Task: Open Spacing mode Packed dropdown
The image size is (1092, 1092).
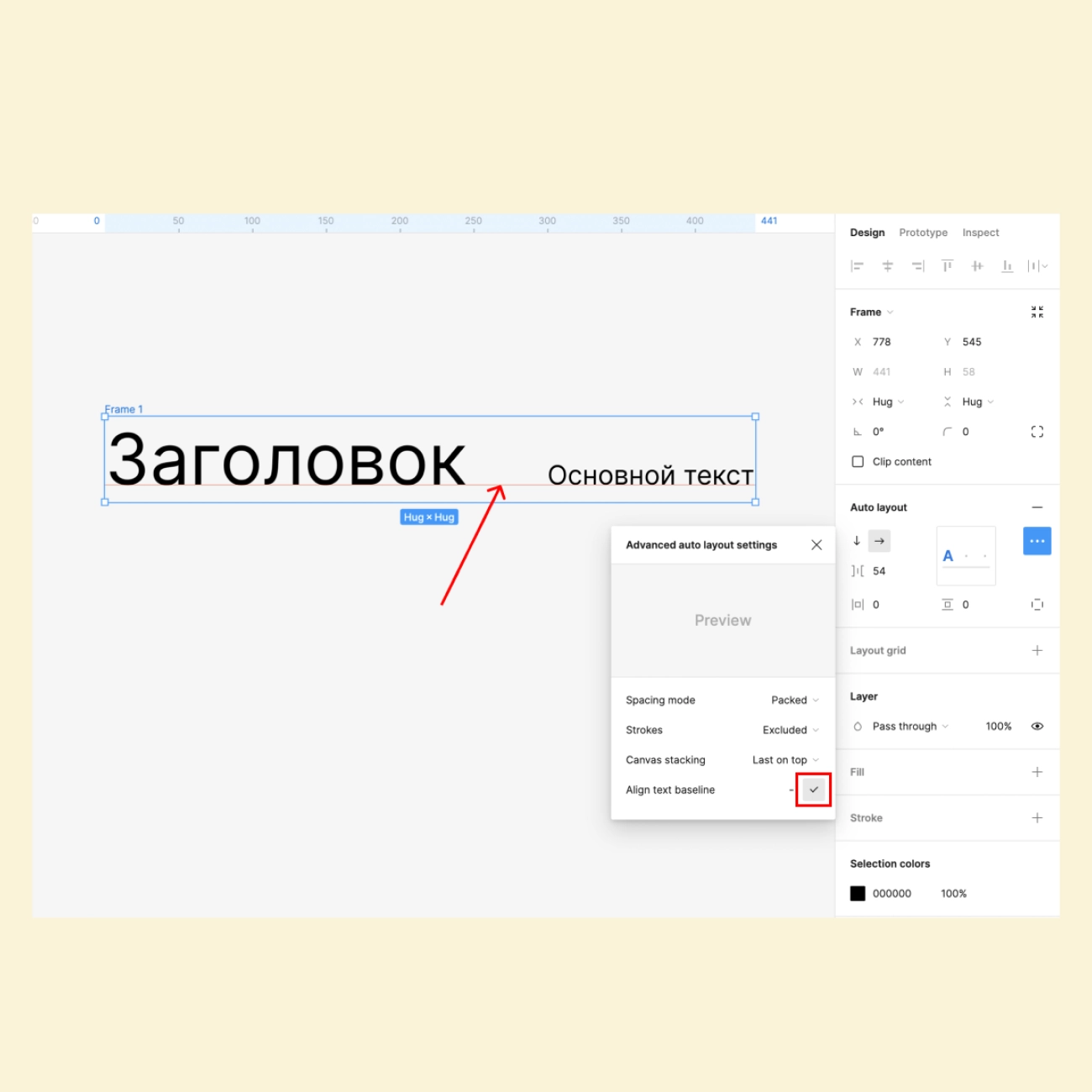Action: click(x=795, y=700)
